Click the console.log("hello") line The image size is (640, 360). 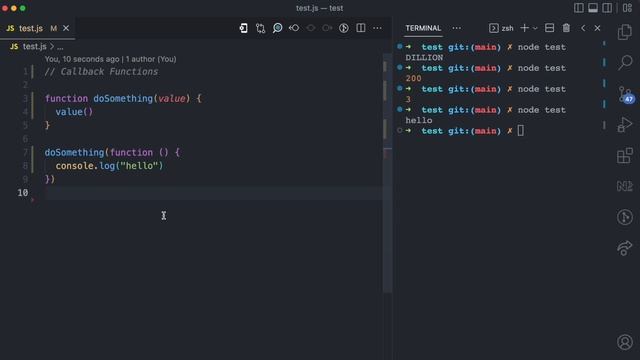click(x=109, y=166)
